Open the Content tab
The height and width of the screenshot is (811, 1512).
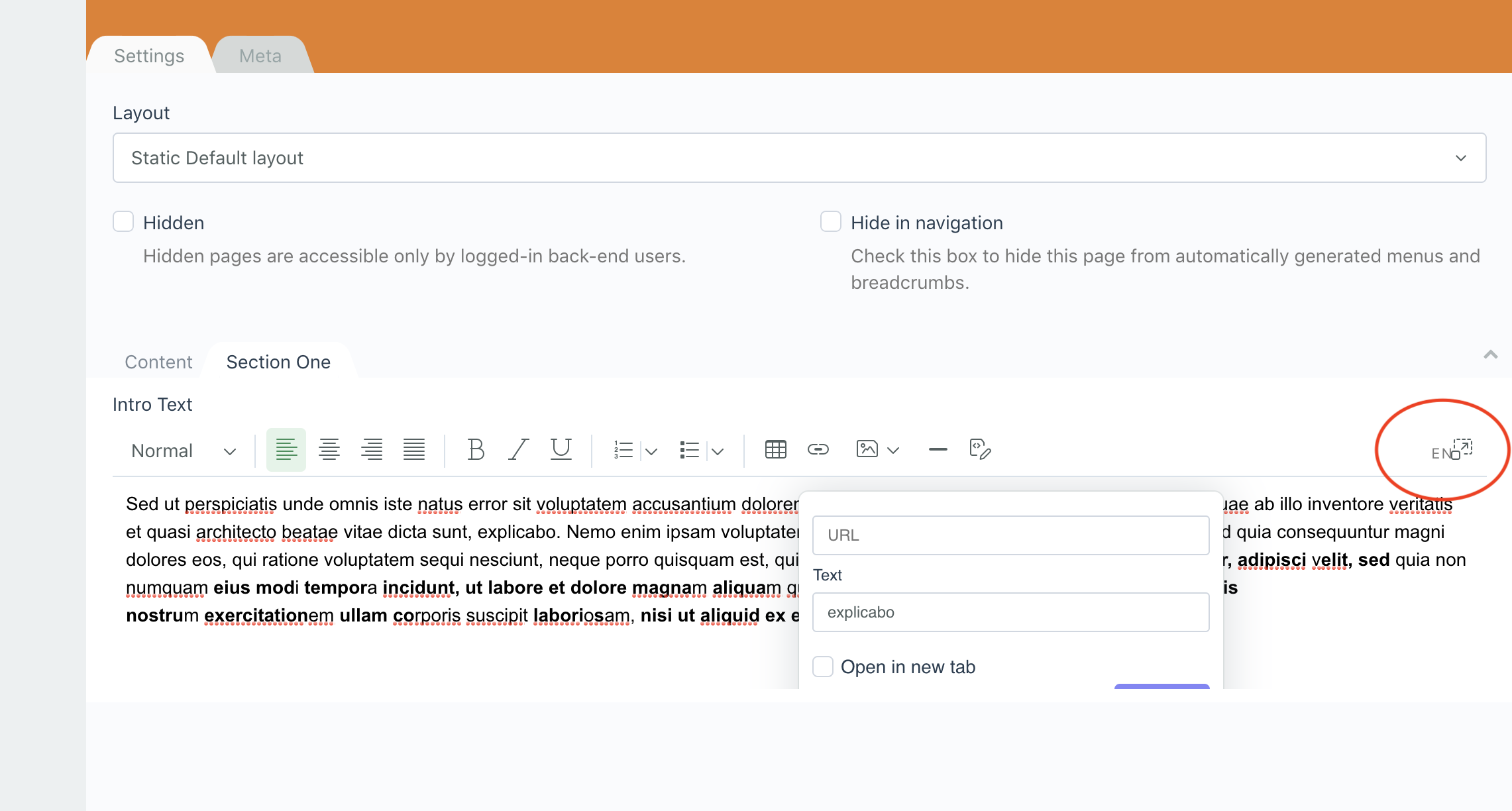(x=158, y=362)
